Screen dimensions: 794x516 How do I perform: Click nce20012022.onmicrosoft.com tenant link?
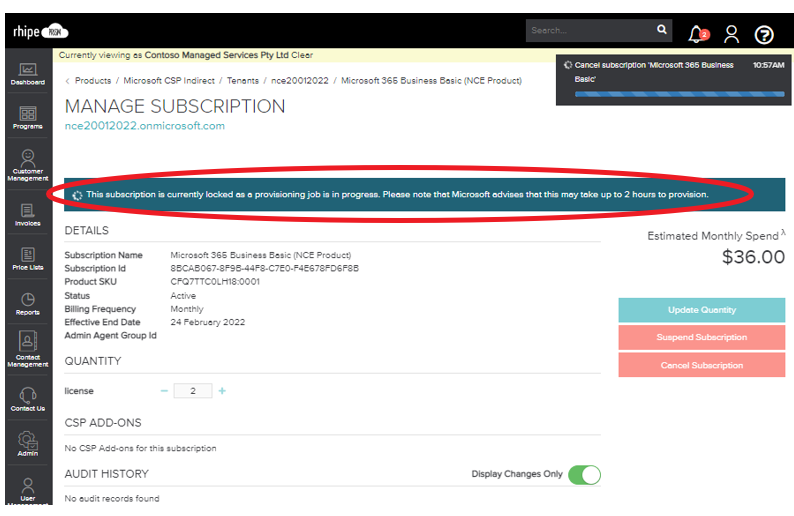(145, 126)
